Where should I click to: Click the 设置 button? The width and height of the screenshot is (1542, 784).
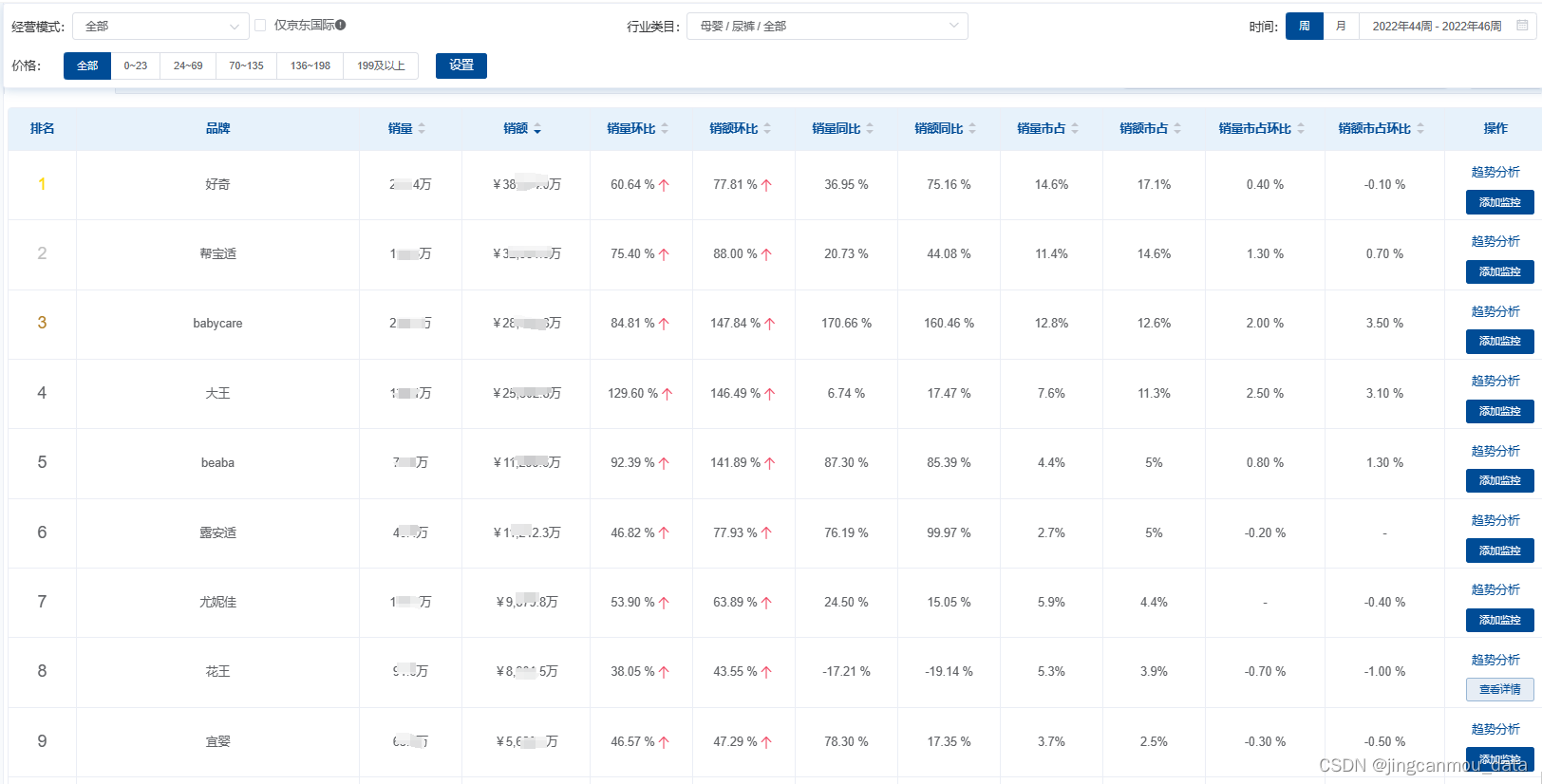click(x=461, y=65)
